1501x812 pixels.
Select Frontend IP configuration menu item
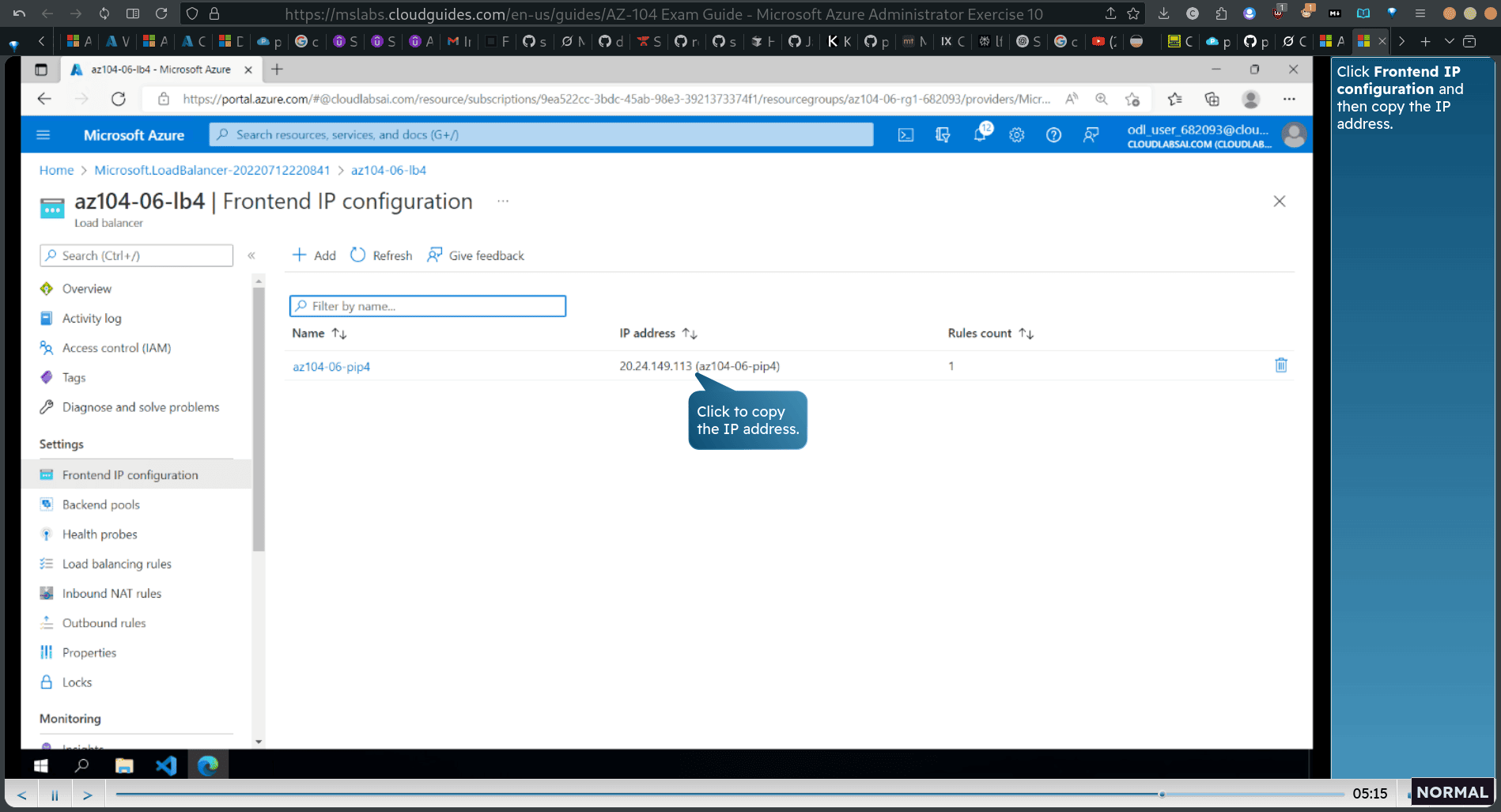click(x=136, y=475)
